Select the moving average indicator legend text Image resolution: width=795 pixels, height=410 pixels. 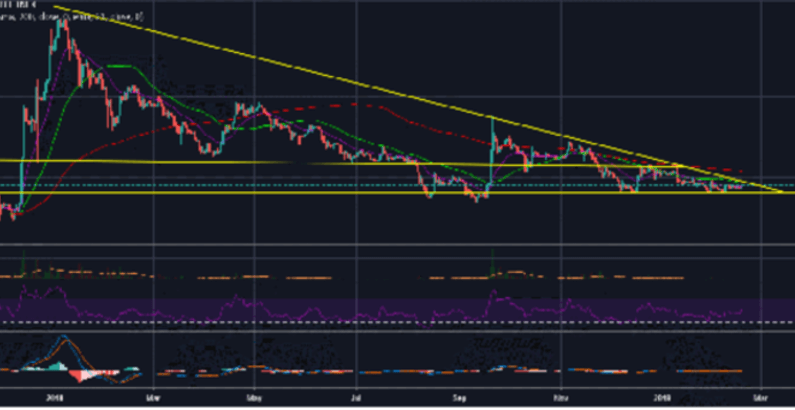(x=72, y=17)
